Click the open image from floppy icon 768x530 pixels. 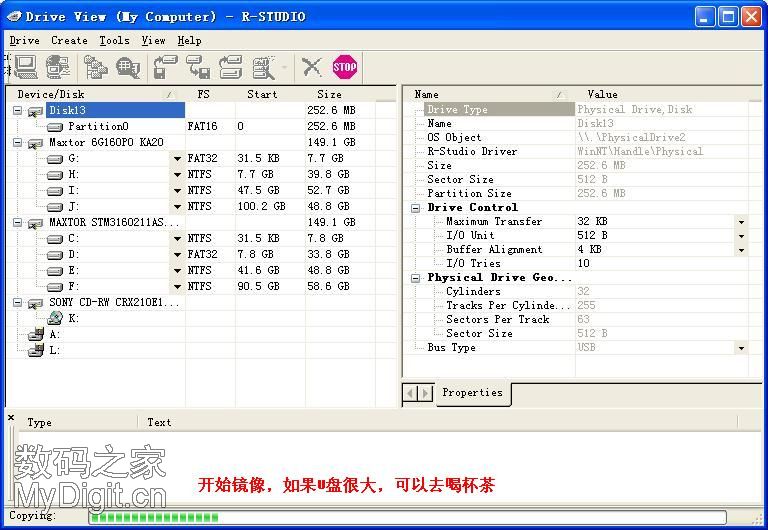165,67
